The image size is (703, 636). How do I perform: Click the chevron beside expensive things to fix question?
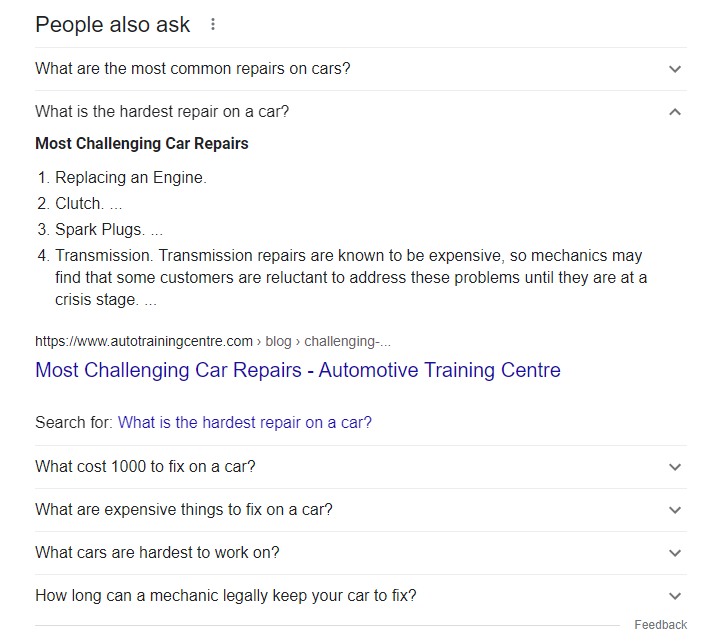coord(675,510)
